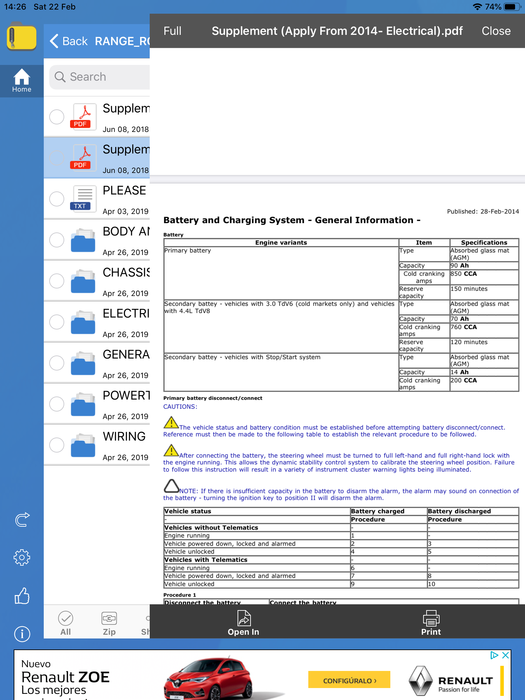Click the Search field
The width and height of the screenshot is (525, 700).
[100, 77]
